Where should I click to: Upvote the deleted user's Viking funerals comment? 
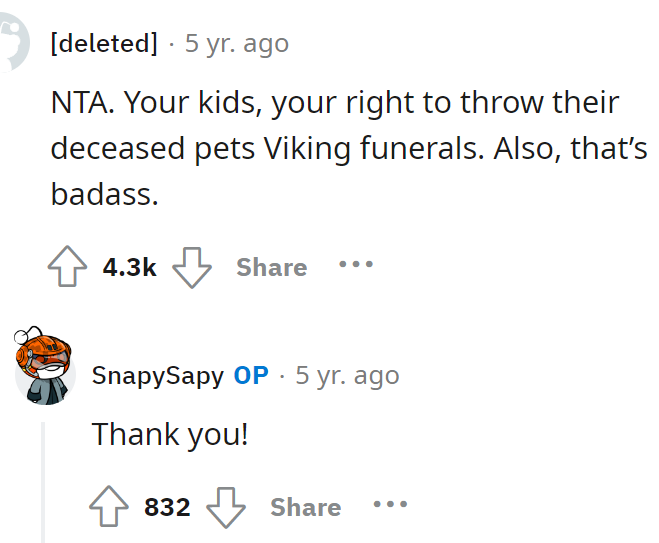pyautogui.click(x=67, y=267)
